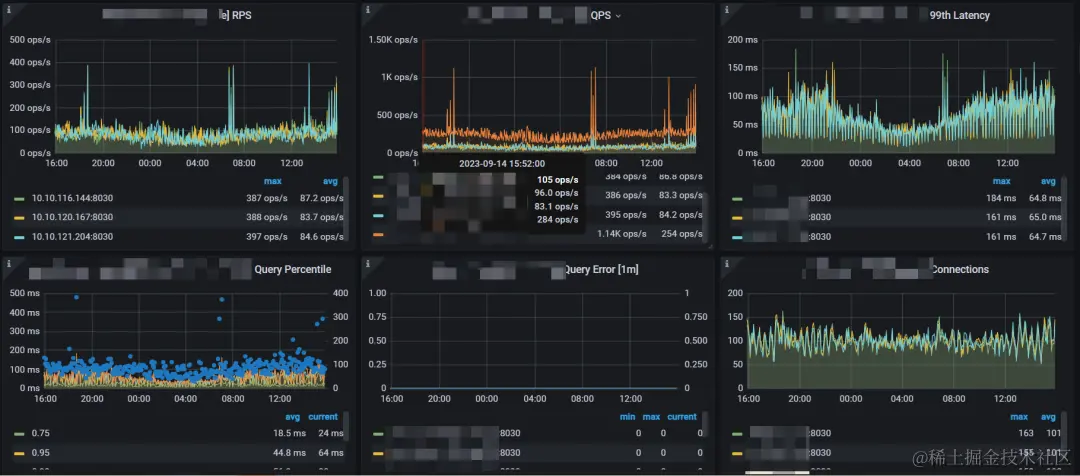This screenshot has height=476, width=1080.
Task: Expand the QPS panel title dropdown chevron
Action: tap(618, 16)
